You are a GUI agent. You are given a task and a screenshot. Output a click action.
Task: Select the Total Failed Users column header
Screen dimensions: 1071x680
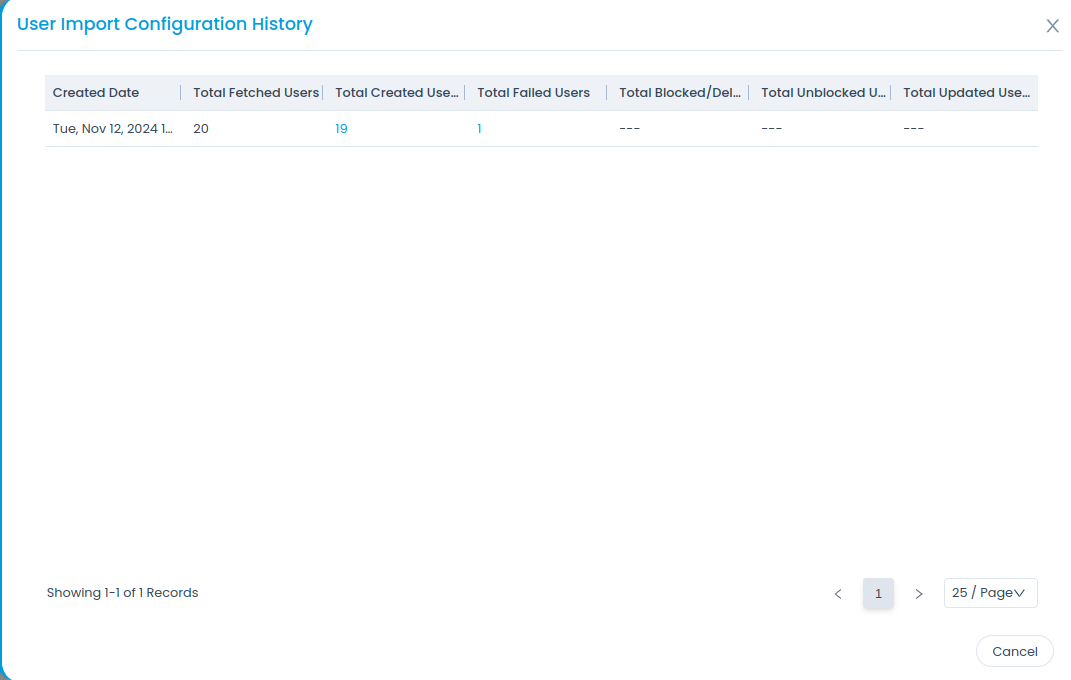tap(533, 93)
